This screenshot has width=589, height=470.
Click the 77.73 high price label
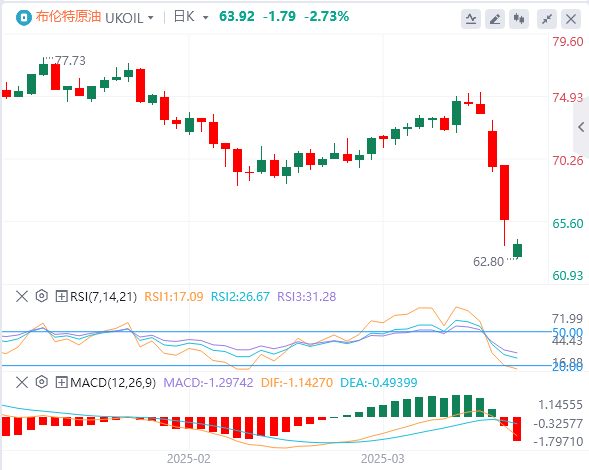[70, 61]
